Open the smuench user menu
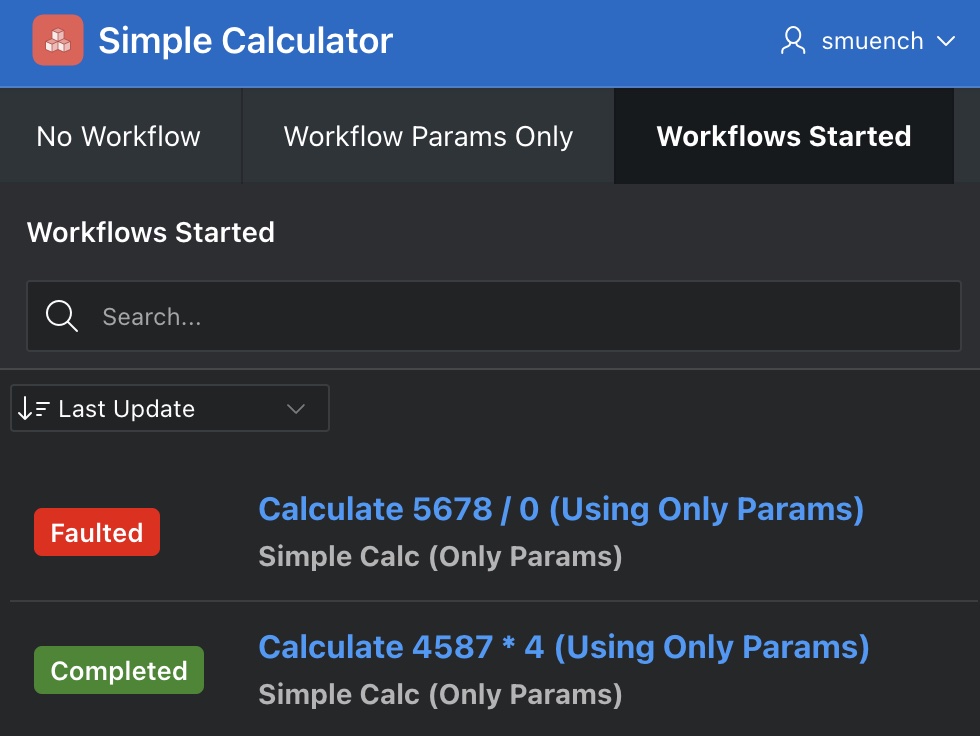The image size is (980, 736). coord(872,41)
